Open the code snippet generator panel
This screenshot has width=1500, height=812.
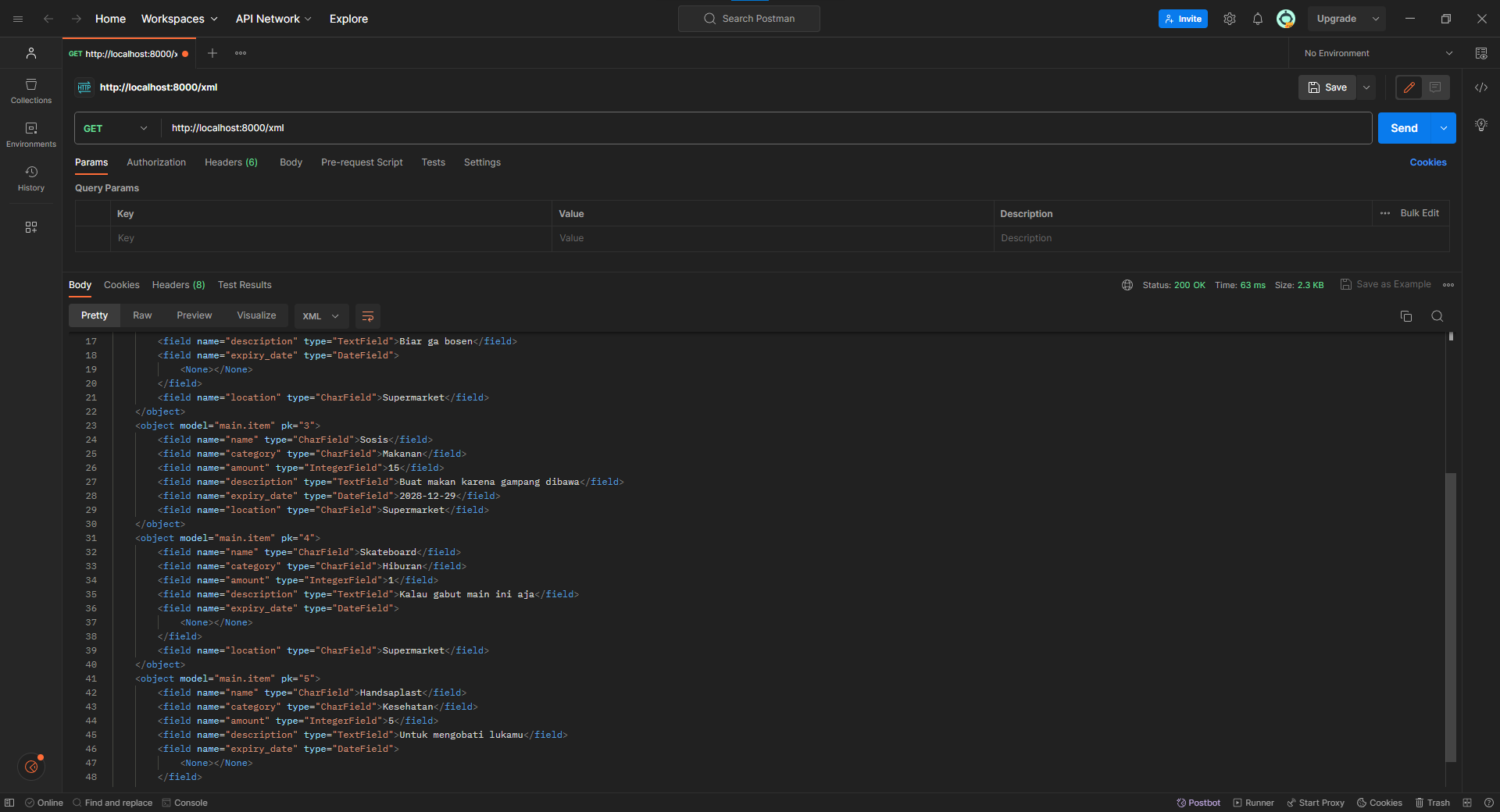pos(1482,87)
